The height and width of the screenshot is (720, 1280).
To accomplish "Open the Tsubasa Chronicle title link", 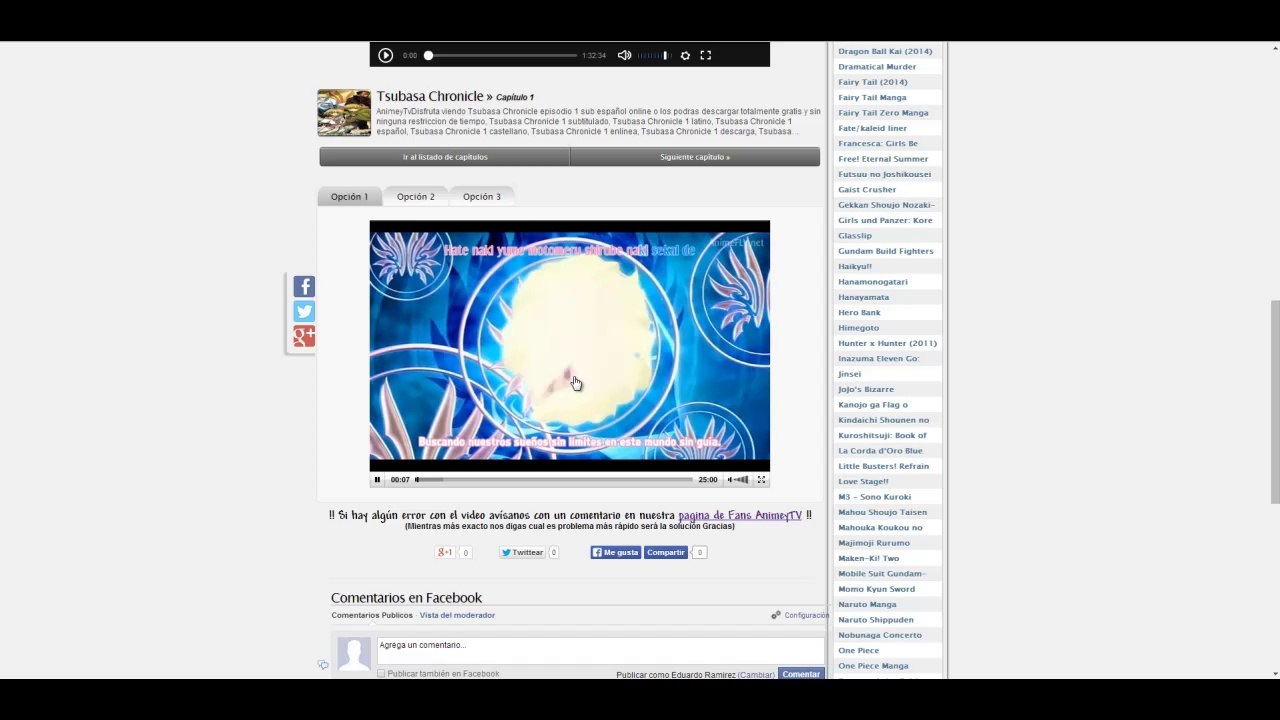I will [x=430, y=96].
